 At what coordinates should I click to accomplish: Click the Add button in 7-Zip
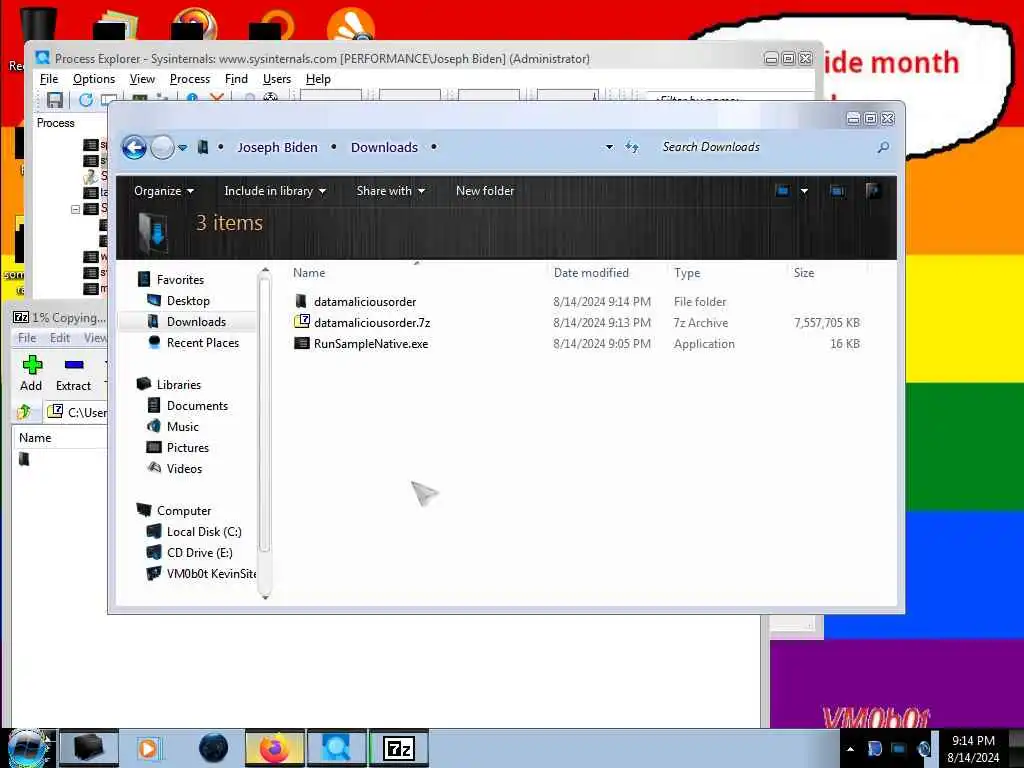(x=31, y=374)
